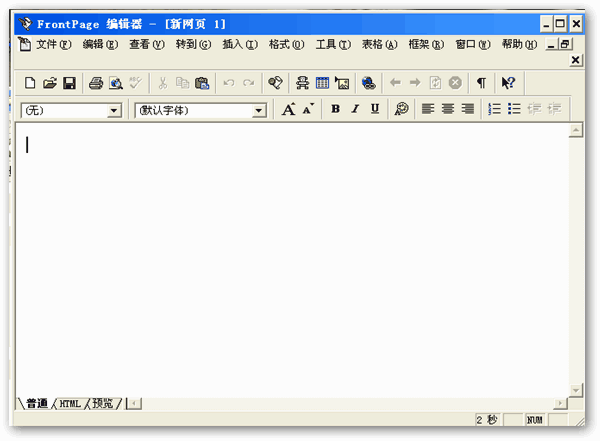This screenshot has width=600, height=441.
Task: Open the 帮助(H) menu
Action: [x=520, y=44]
